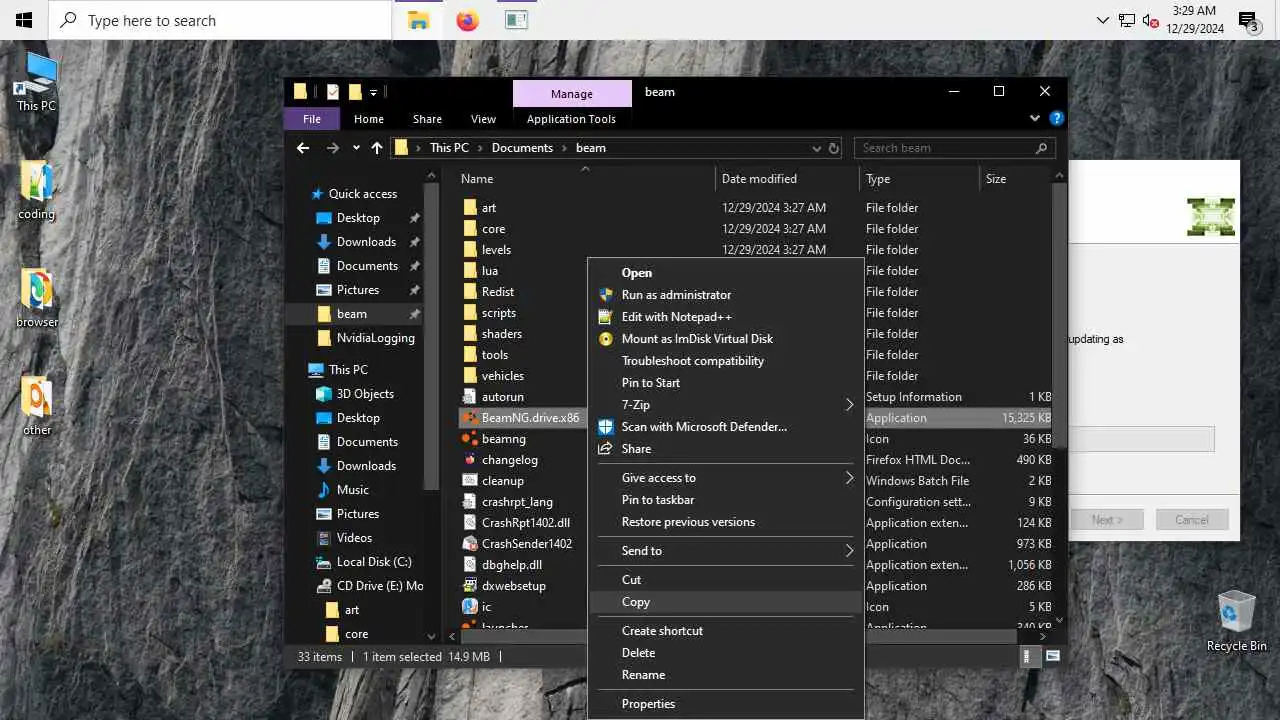Open the View ribbon tab
This screenshot has height=720, width=1280.
coord(483,118)
